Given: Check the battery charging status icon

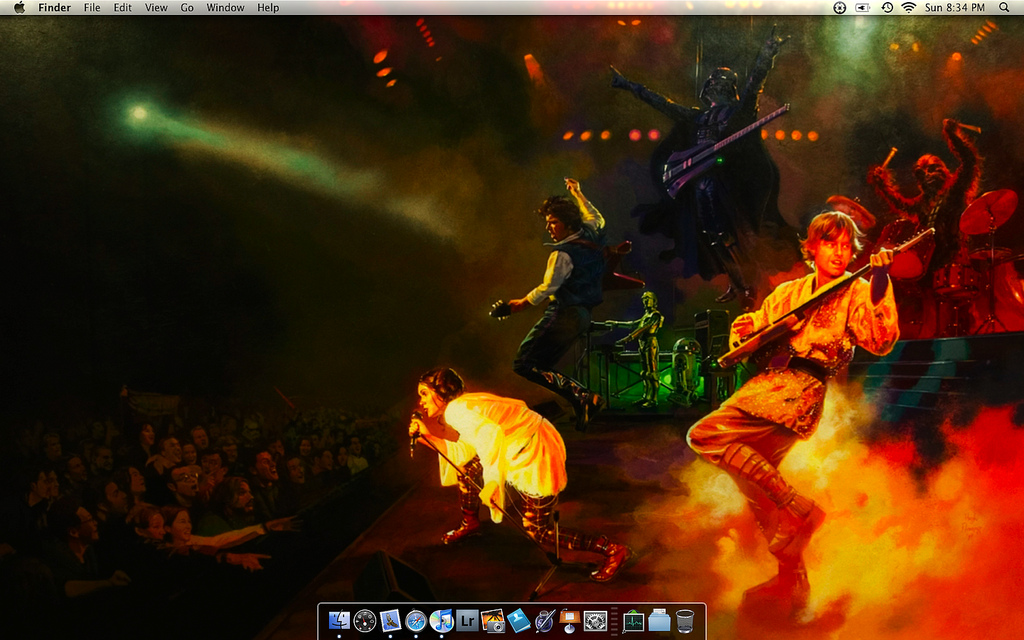Looking at the screenshot, I should [863, 8].
